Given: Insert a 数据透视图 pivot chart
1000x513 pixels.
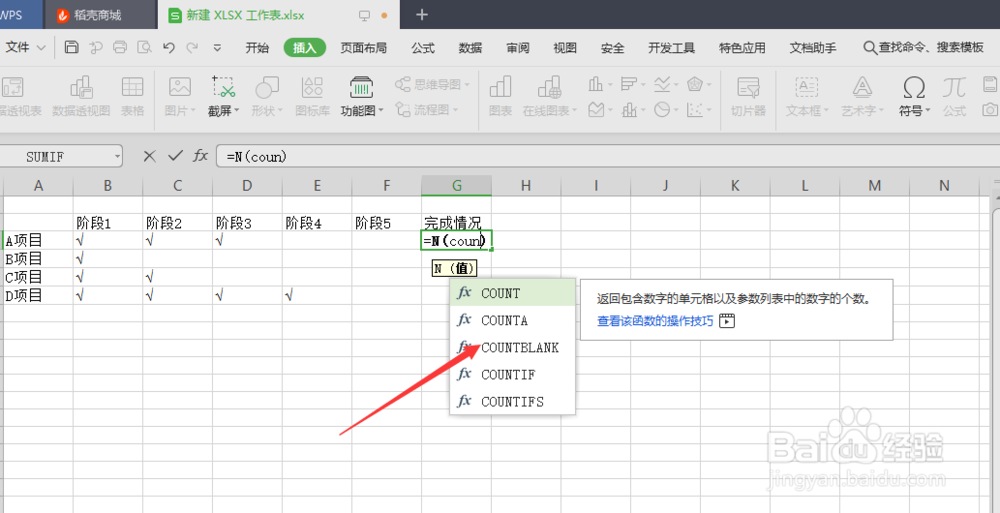Looking at the screenshot, I should pyautogui.click(x=81, y=96).
